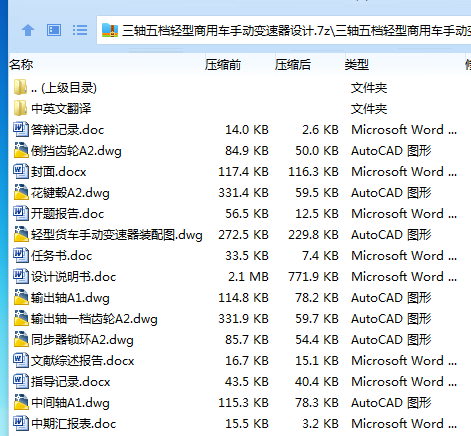The width and height of the screenshot is (471, 436).
Task: Click AutoCAD 图形 type of 中间轴A1.dwg
Action: click(391, 403)
